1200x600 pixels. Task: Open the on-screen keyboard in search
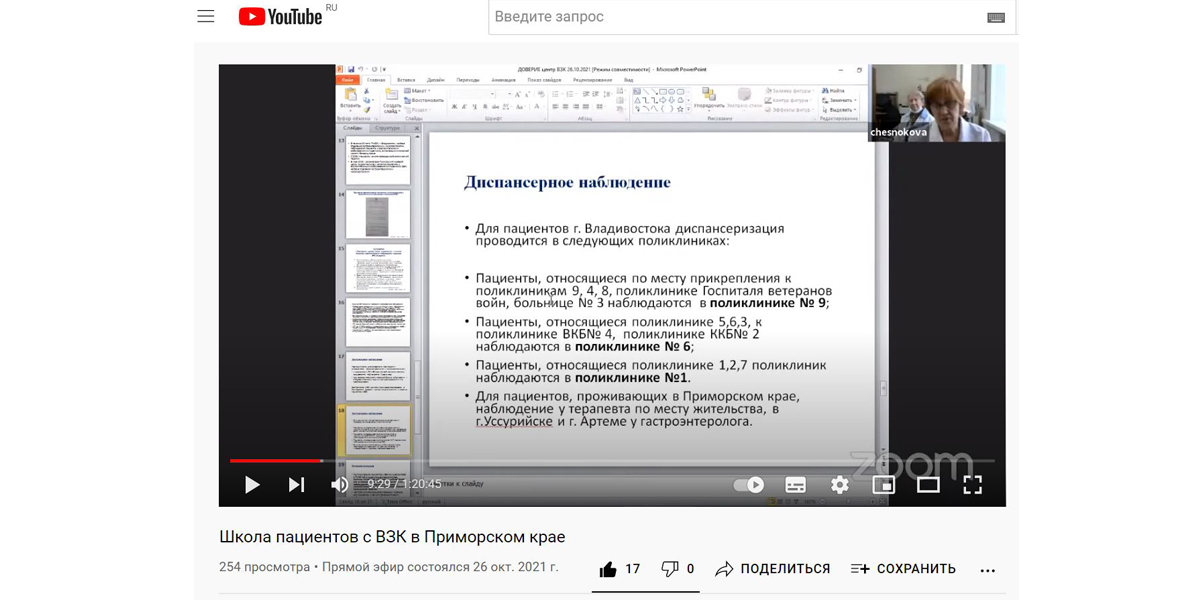[995, 18]
